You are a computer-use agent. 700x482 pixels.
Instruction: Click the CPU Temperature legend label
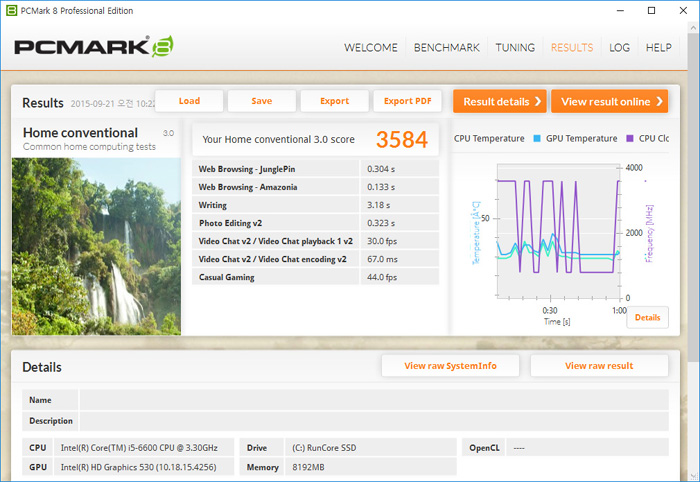click(489, 138)
